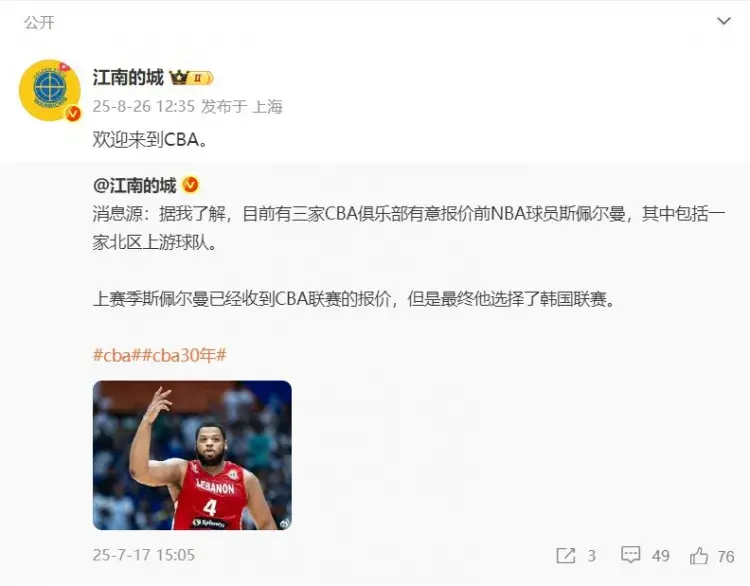
Task: Click the comment count 49
Action: (661, 556)
